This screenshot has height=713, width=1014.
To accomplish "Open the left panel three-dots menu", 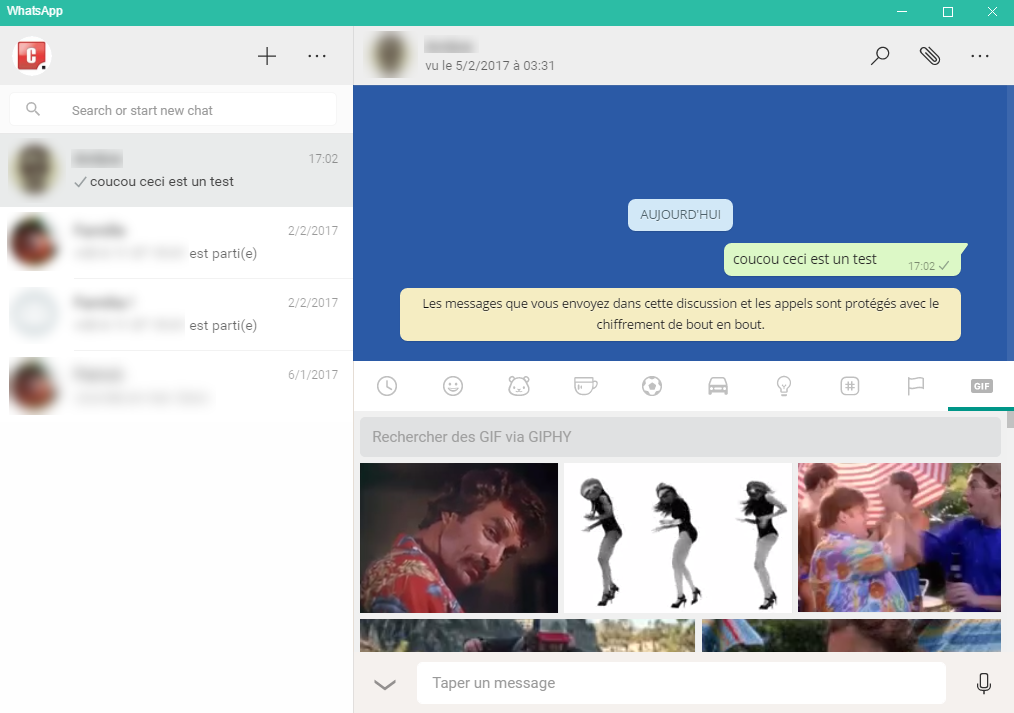I will [317, 56].
